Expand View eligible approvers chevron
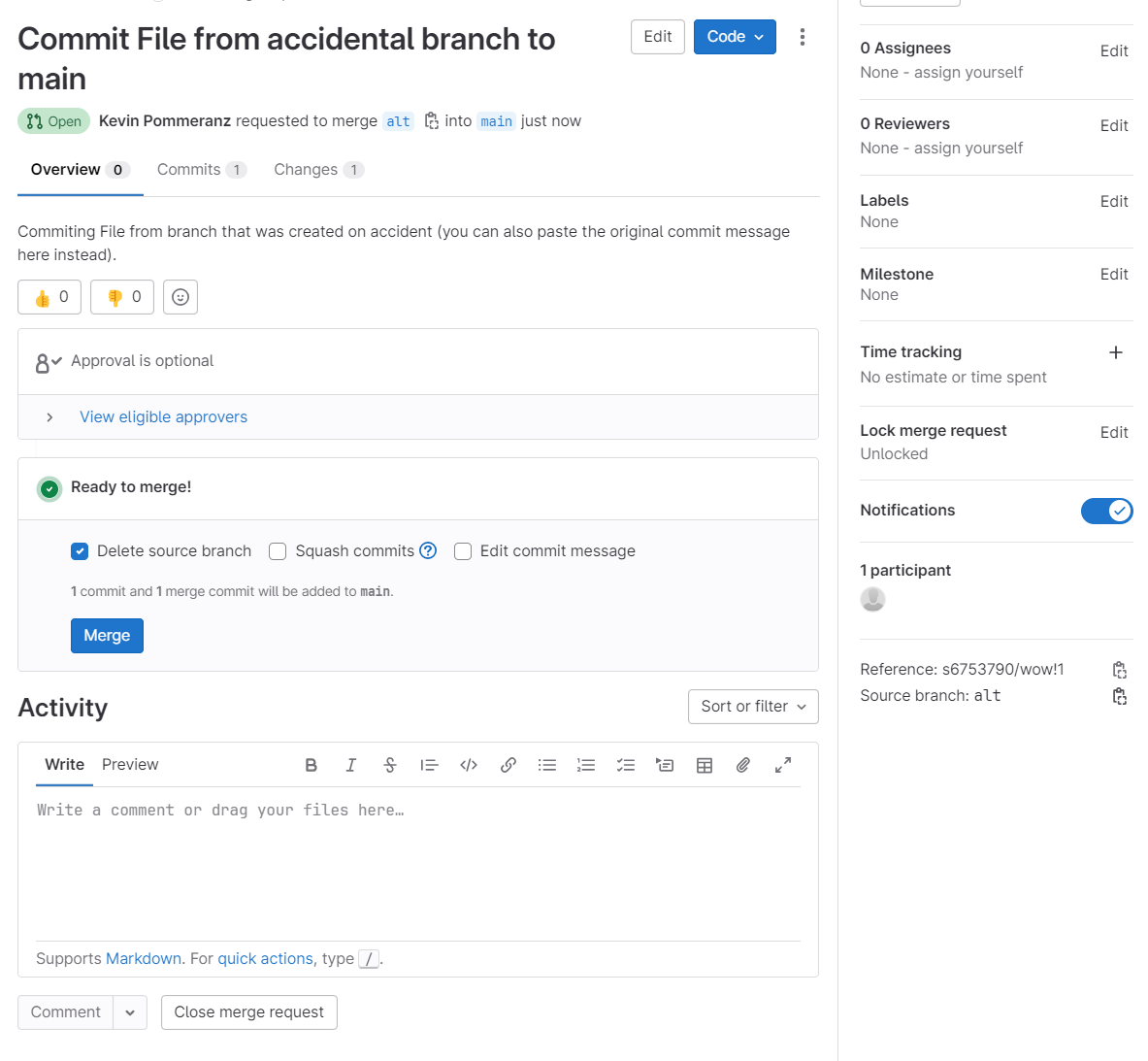Screen dimensions: 1148x1061 [49, 417]
